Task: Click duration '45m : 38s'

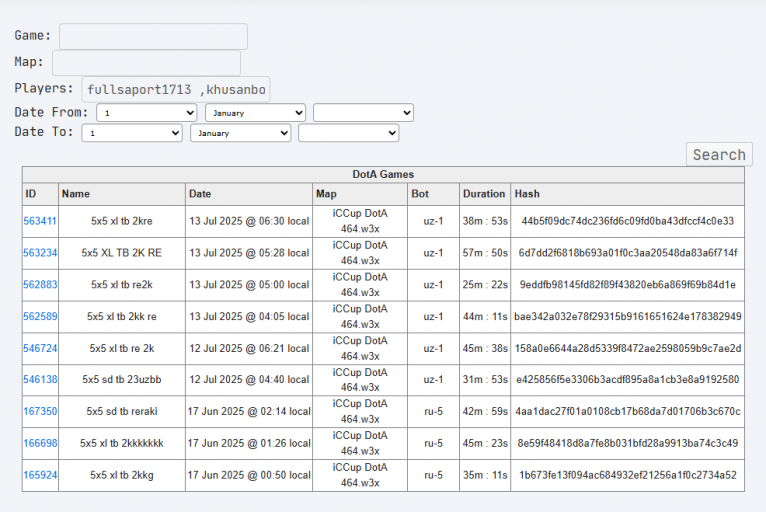Action: point(485,348)
